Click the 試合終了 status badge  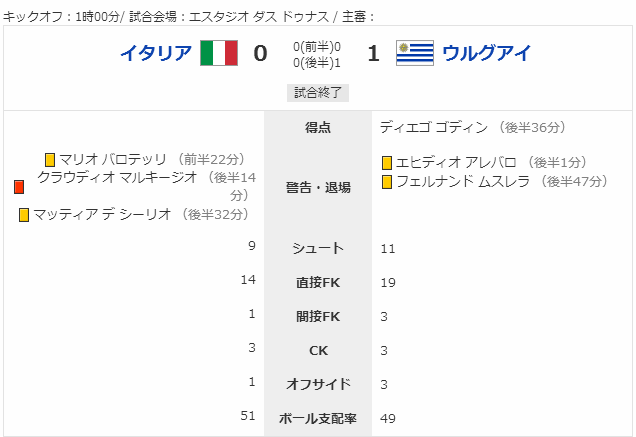[x=318, y=93]
